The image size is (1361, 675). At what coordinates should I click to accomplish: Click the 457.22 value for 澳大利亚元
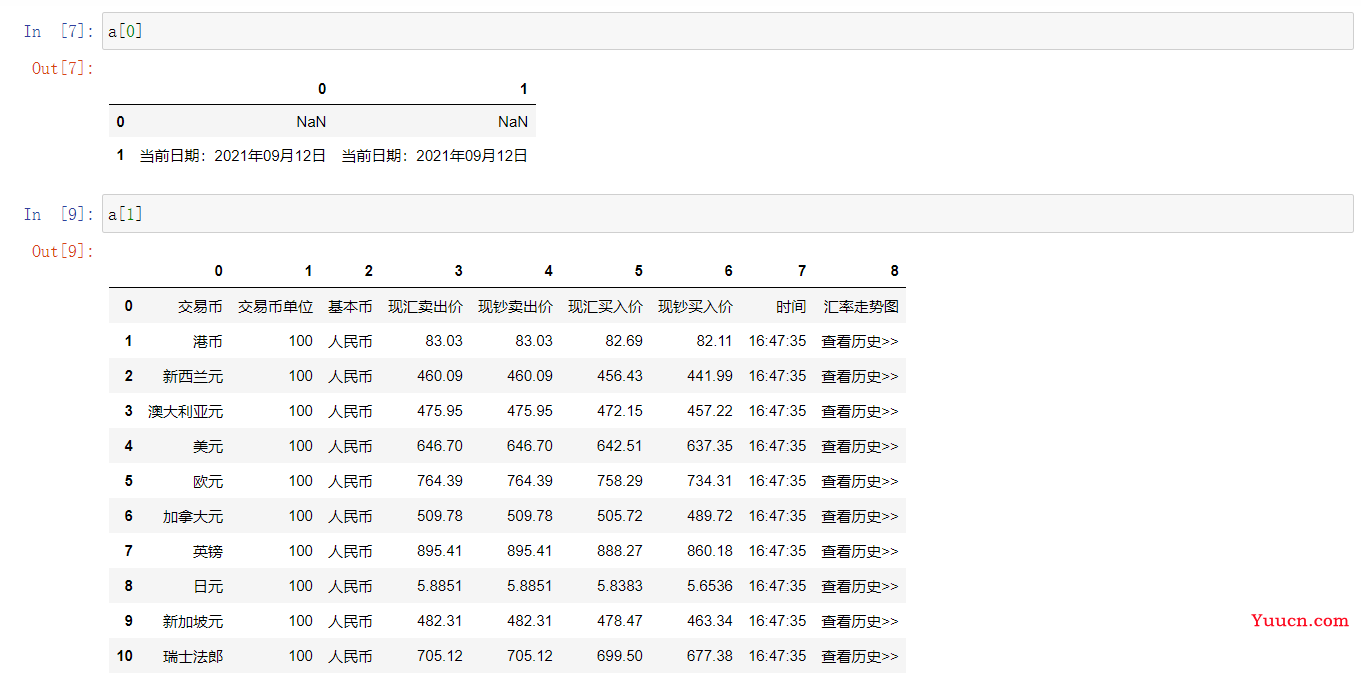click(x=710, y=411)
